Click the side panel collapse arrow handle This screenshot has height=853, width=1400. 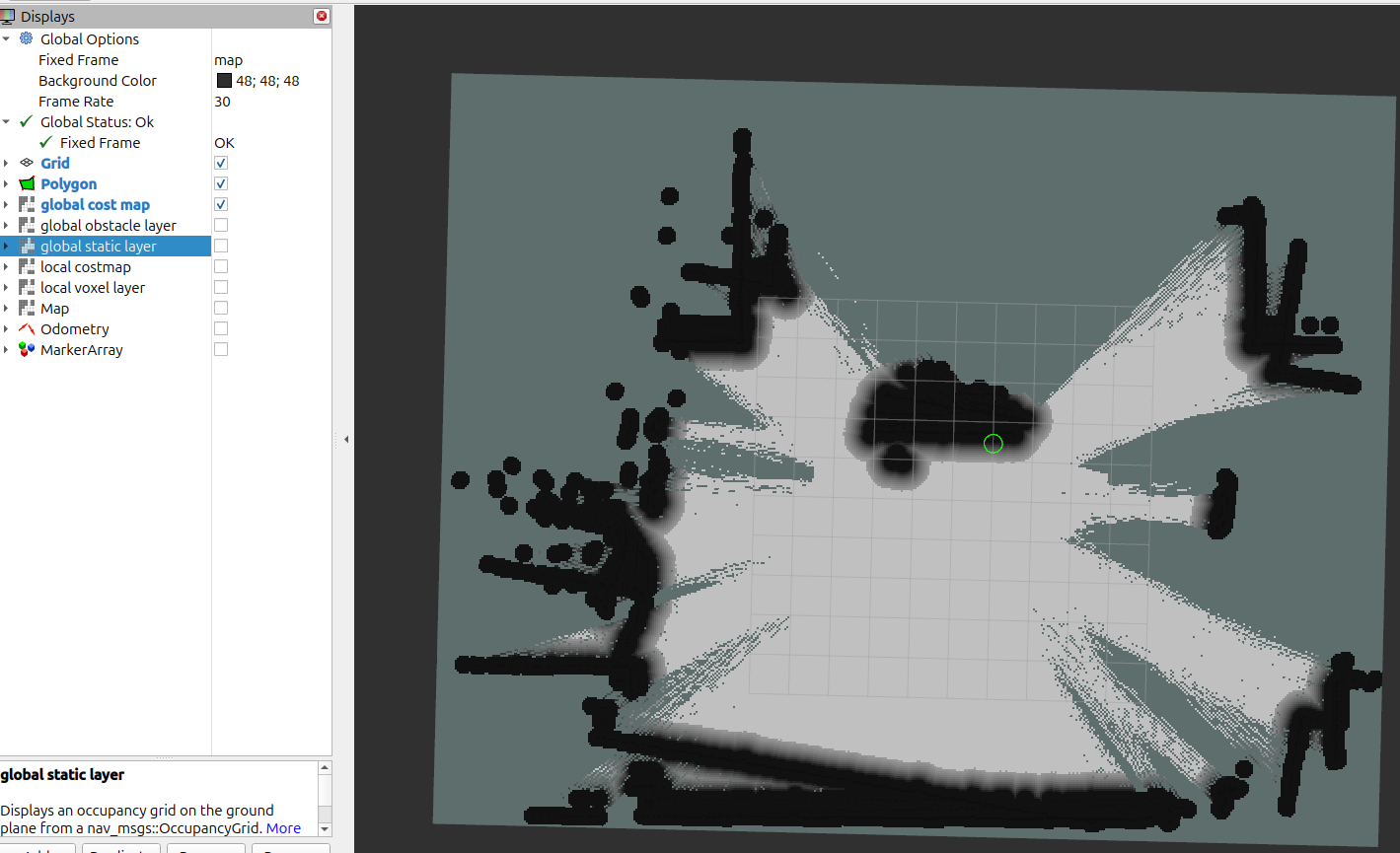[x=345, y=440]
